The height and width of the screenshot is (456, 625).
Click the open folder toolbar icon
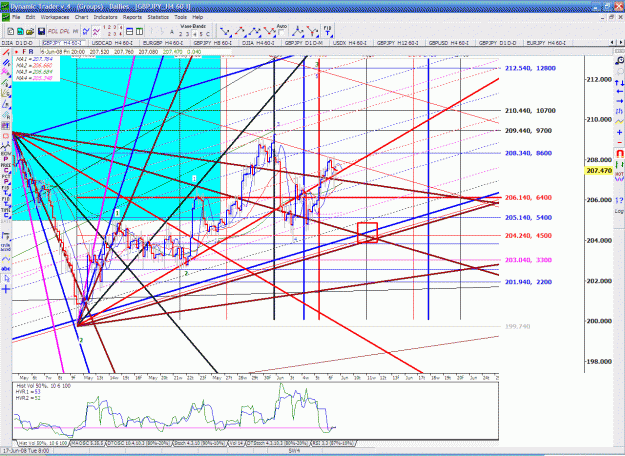point(29,31)
